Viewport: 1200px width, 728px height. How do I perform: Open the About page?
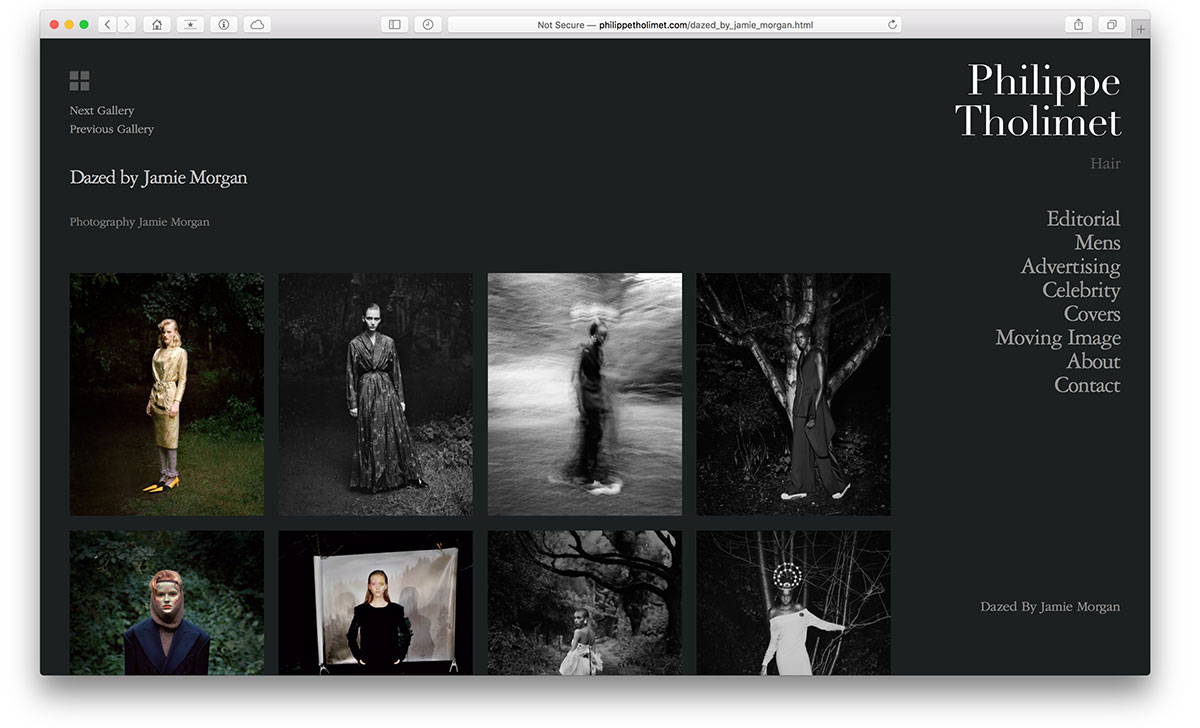(1093, 361)
